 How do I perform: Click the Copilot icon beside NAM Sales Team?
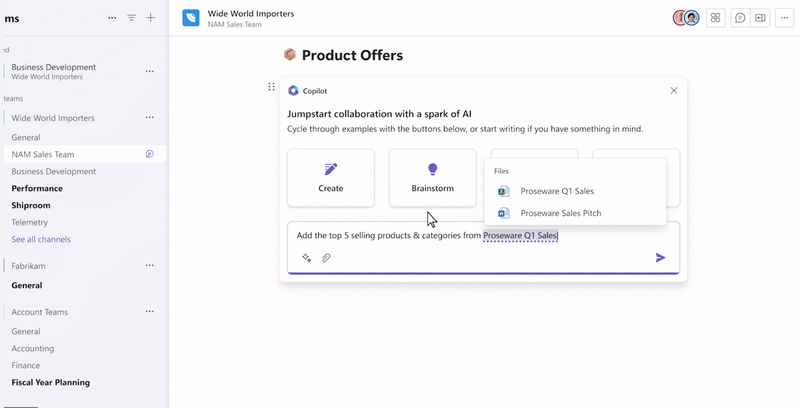(x=149, y=154)
